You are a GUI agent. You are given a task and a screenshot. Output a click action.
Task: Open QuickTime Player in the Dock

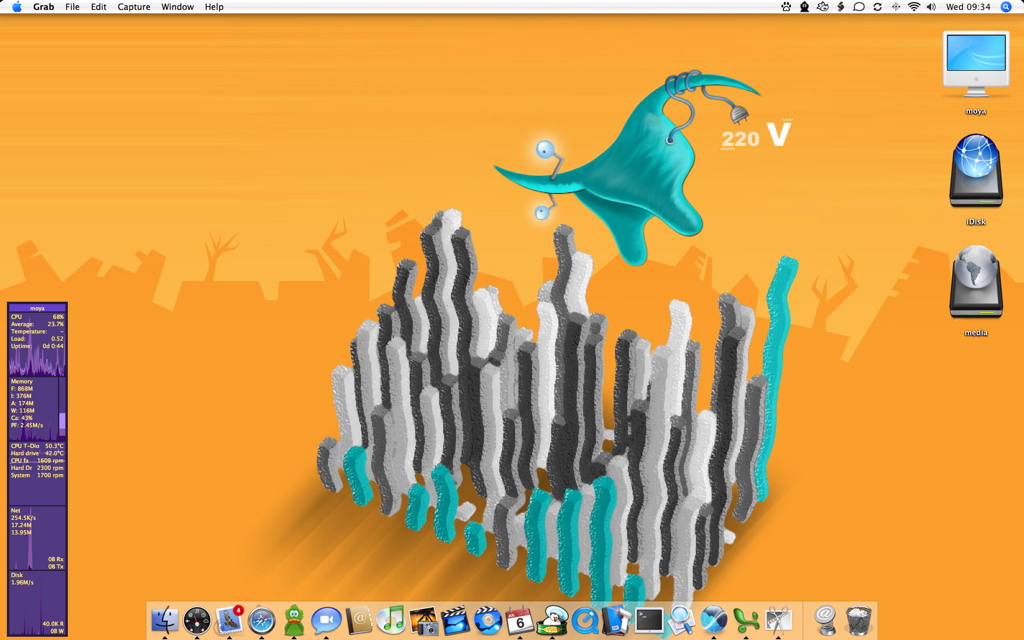point(584,620)
